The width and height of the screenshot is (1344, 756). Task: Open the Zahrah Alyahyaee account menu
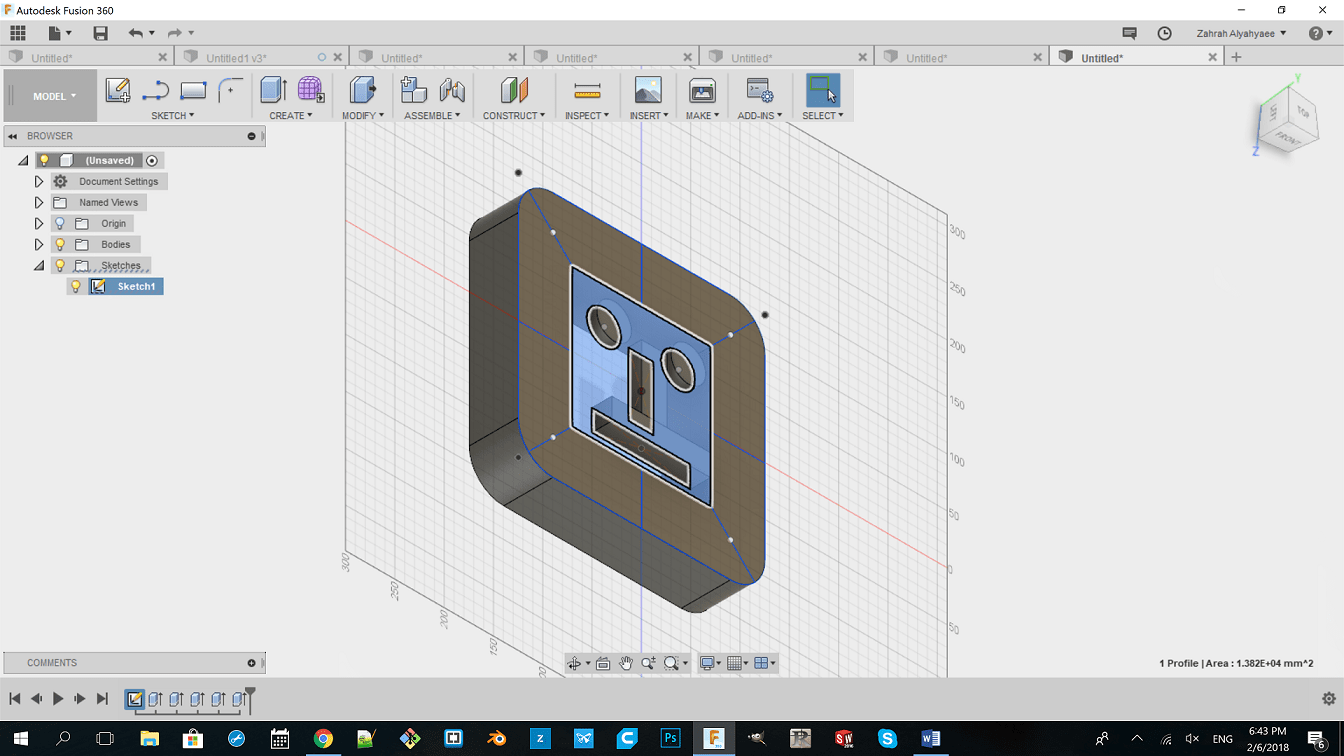[1242, 33]
